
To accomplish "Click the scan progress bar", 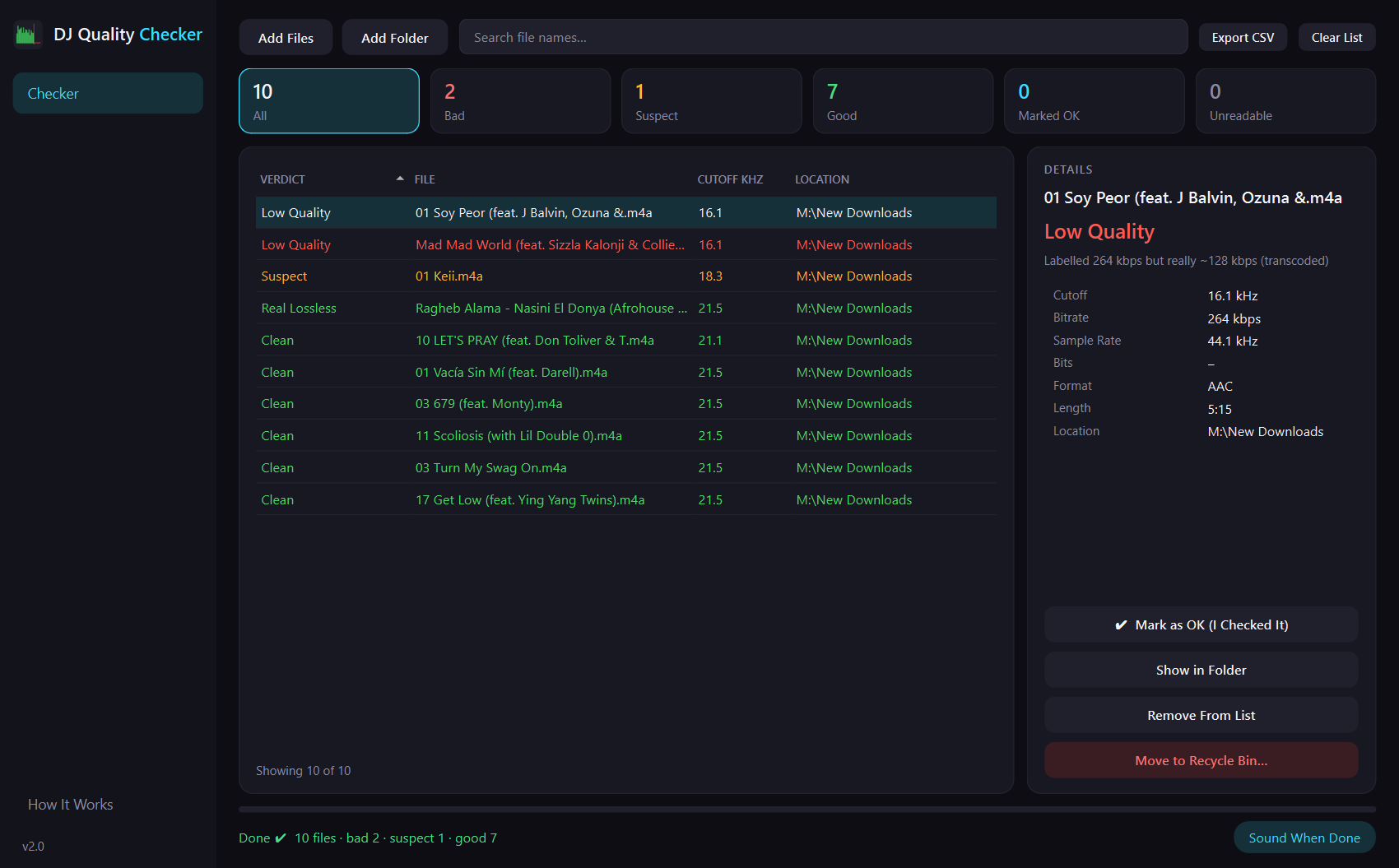I will click(807, 810).
